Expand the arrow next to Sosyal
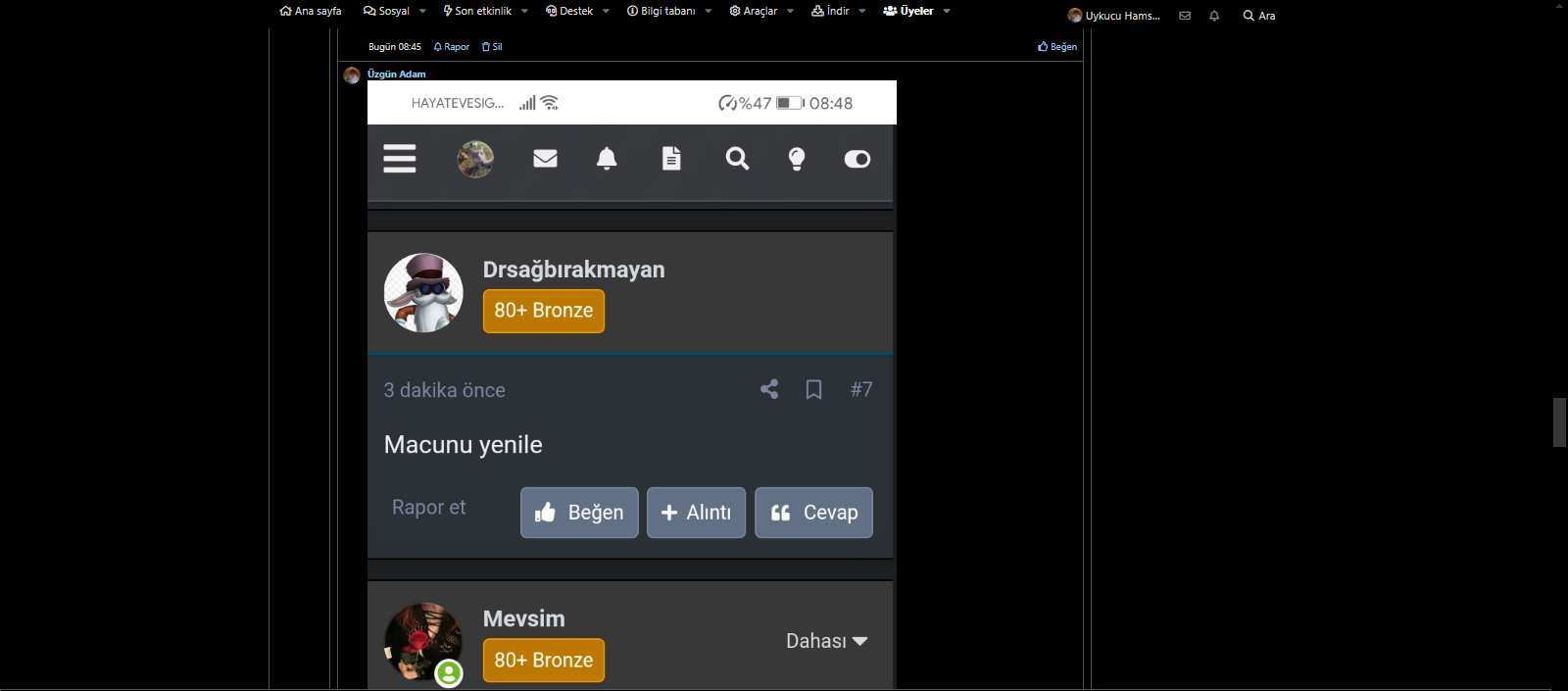Screen dimensions: 1568x691 [422, 11]
